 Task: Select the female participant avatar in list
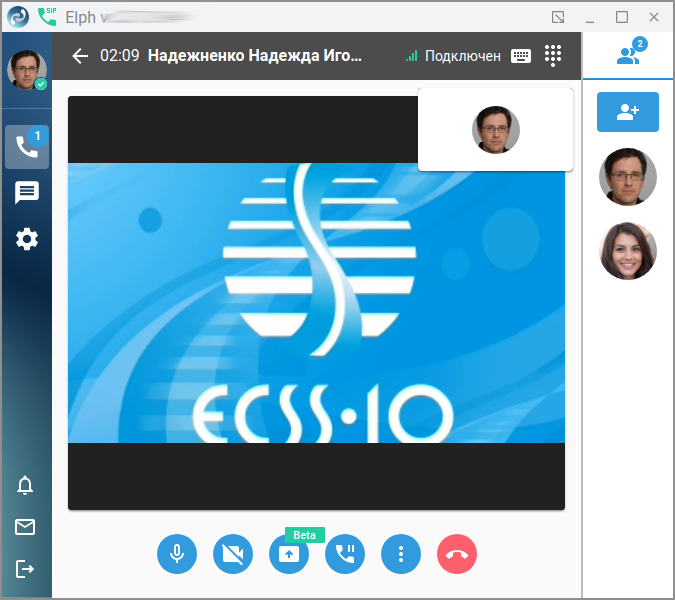point(628,251)
